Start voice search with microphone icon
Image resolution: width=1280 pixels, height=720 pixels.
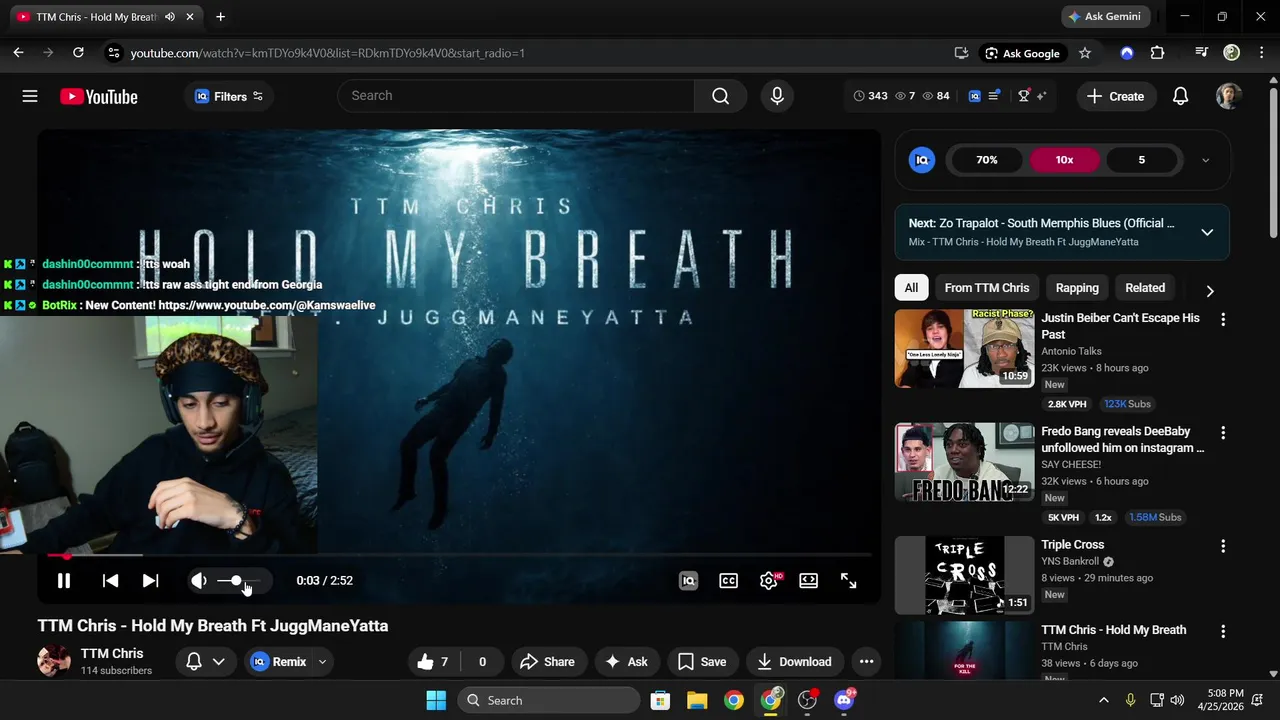777,96
